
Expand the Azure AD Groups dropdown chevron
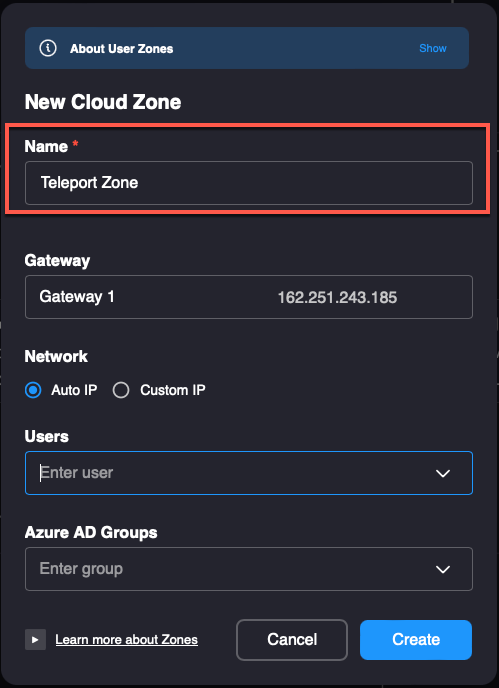pyautogui.click(x=442, y=569)
